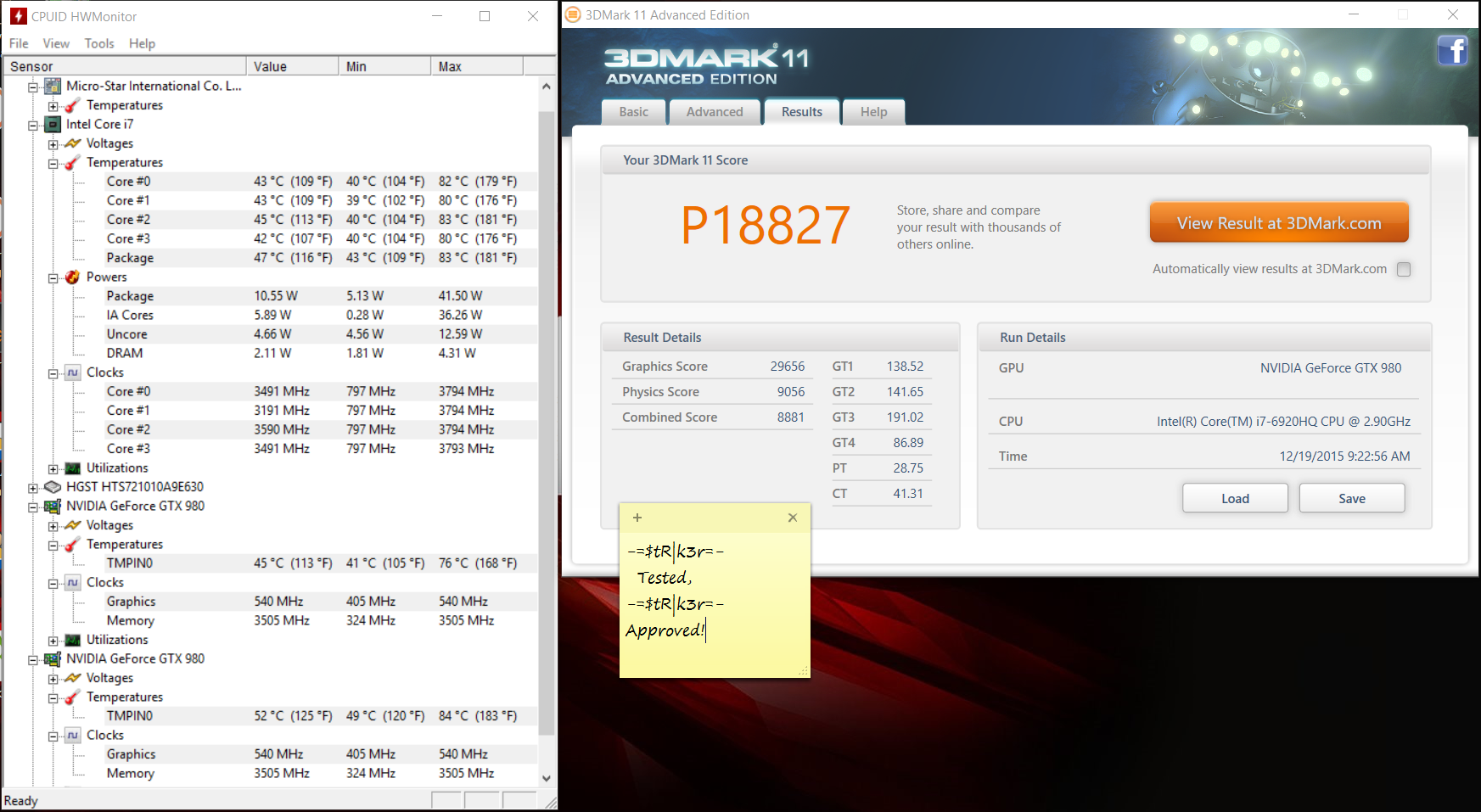The image size is (1481, 812).
Task: Expand Intel Core i7 Voltages node
Action: point(53,144)
